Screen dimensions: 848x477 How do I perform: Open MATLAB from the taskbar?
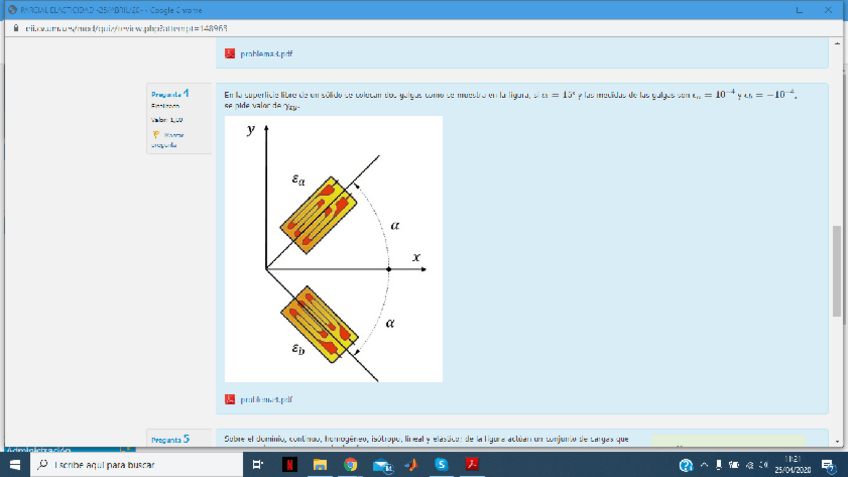412,465
